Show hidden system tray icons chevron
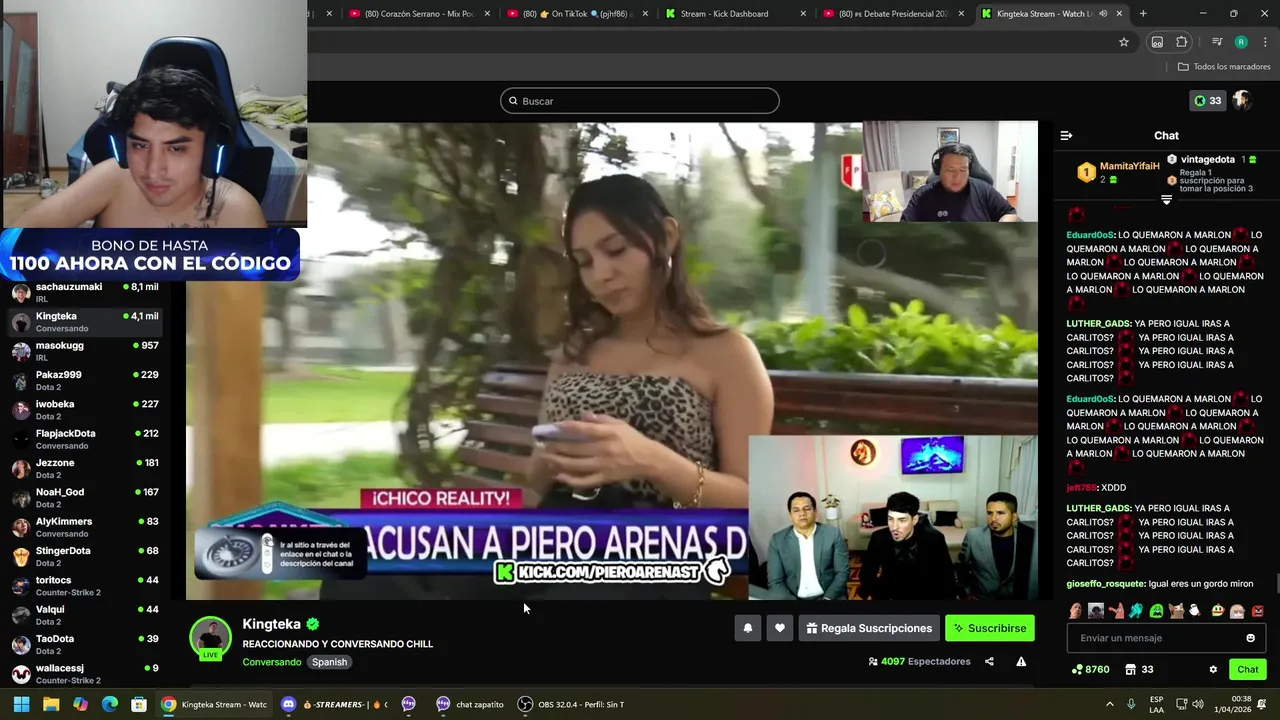 click(1109, 704)
